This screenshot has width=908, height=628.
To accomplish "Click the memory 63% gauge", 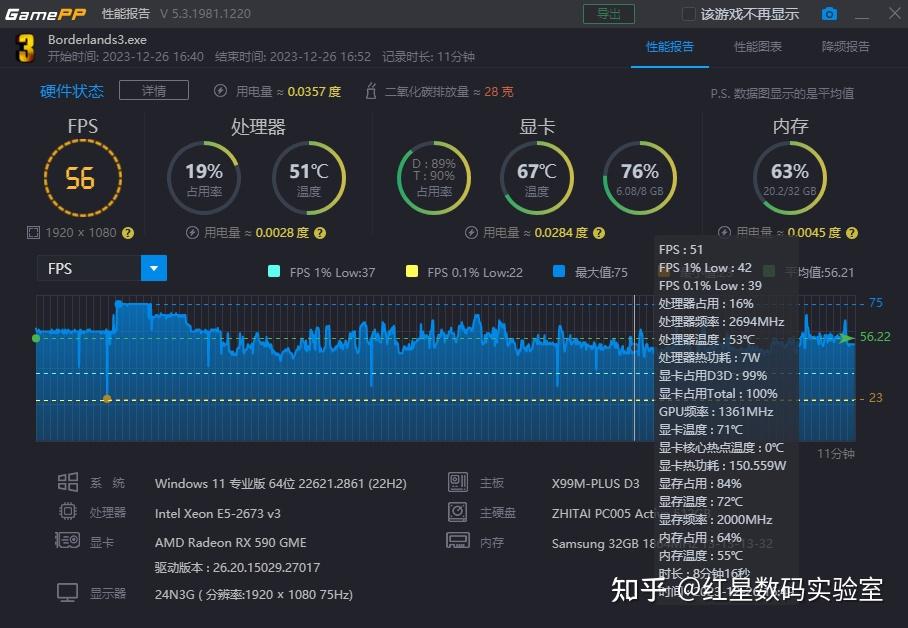I will [790, 178].
